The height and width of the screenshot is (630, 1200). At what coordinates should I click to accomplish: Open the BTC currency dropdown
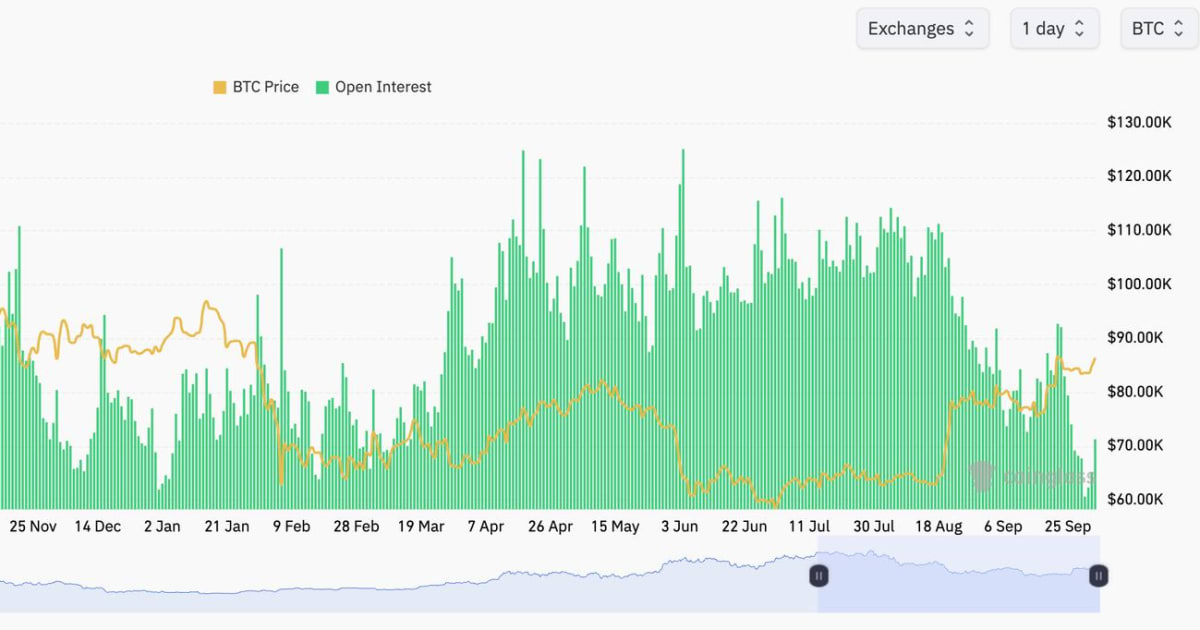[x=1158, y=29]
